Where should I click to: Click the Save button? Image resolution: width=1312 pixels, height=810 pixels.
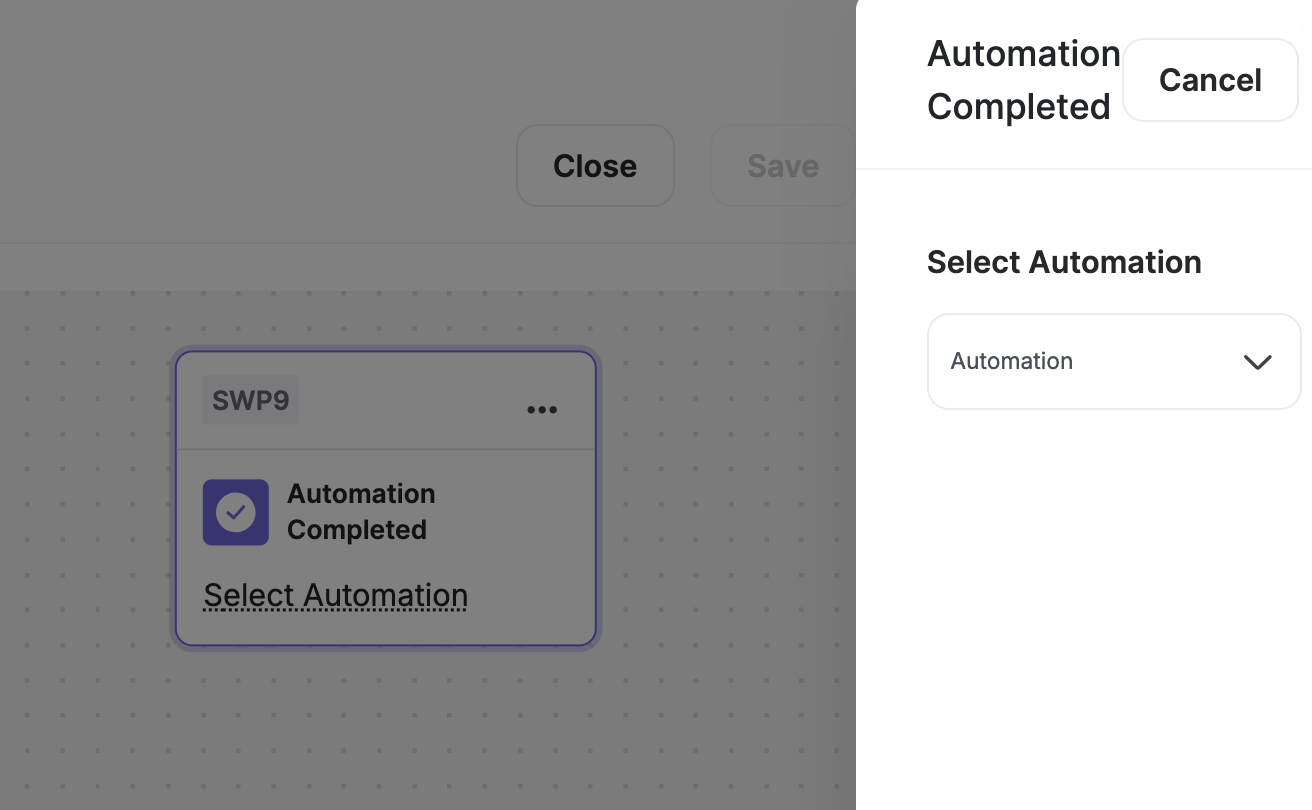783,165
